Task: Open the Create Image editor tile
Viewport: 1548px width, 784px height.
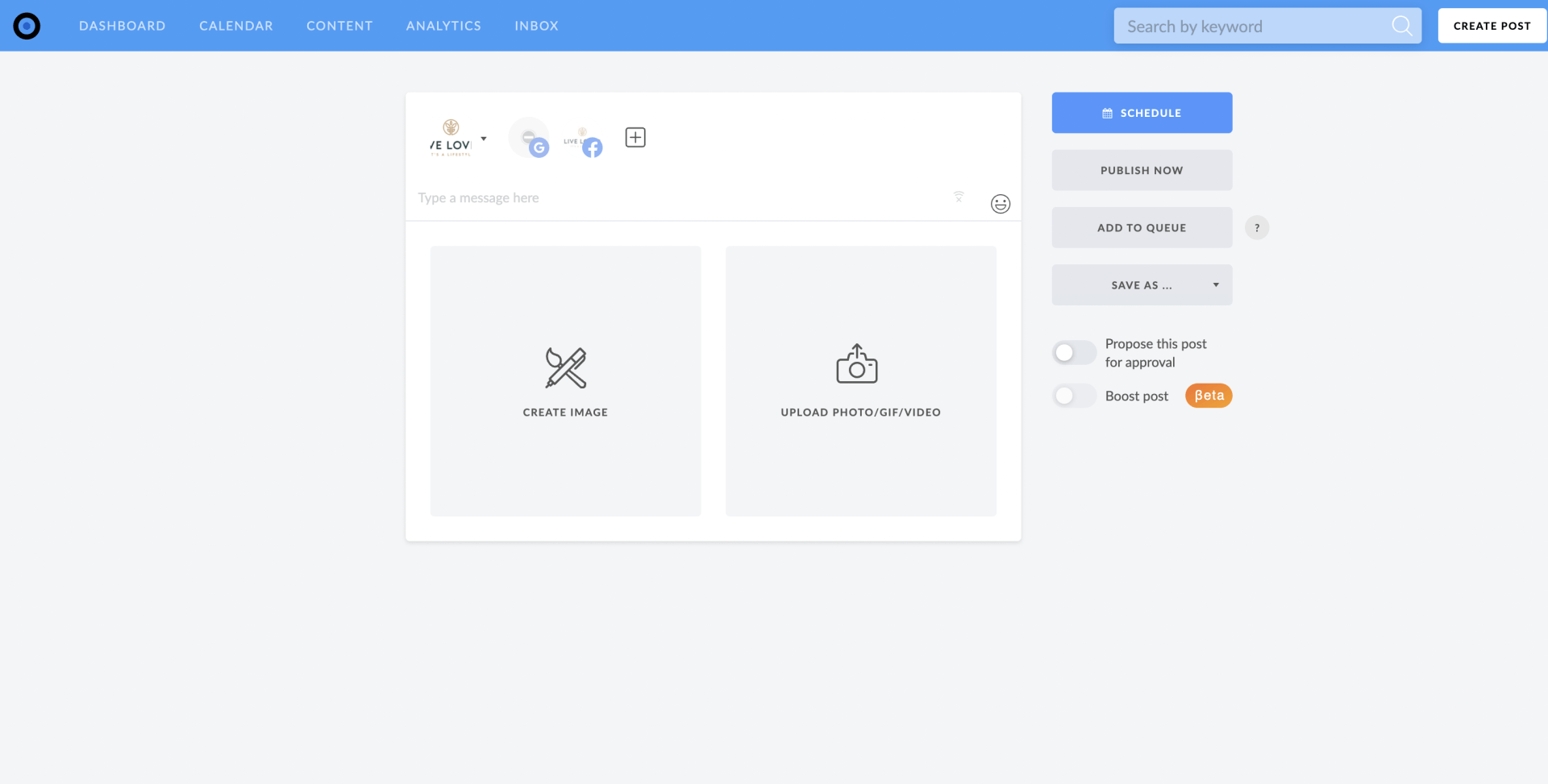Action: pyautogui.click(x=565, y=381)
